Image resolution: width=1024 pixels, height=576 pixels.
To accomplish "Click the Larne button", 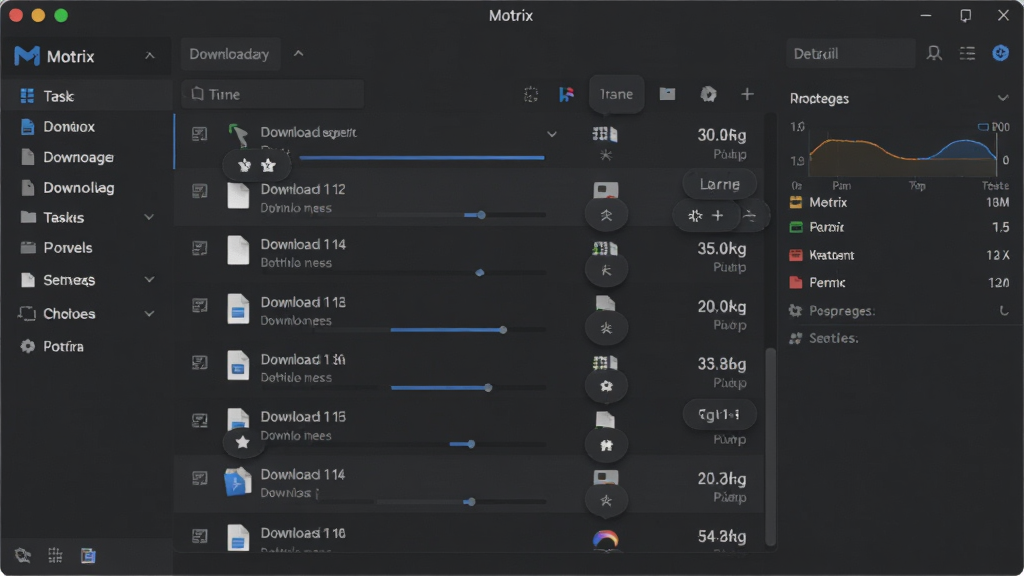I will [x=720, y=184].
